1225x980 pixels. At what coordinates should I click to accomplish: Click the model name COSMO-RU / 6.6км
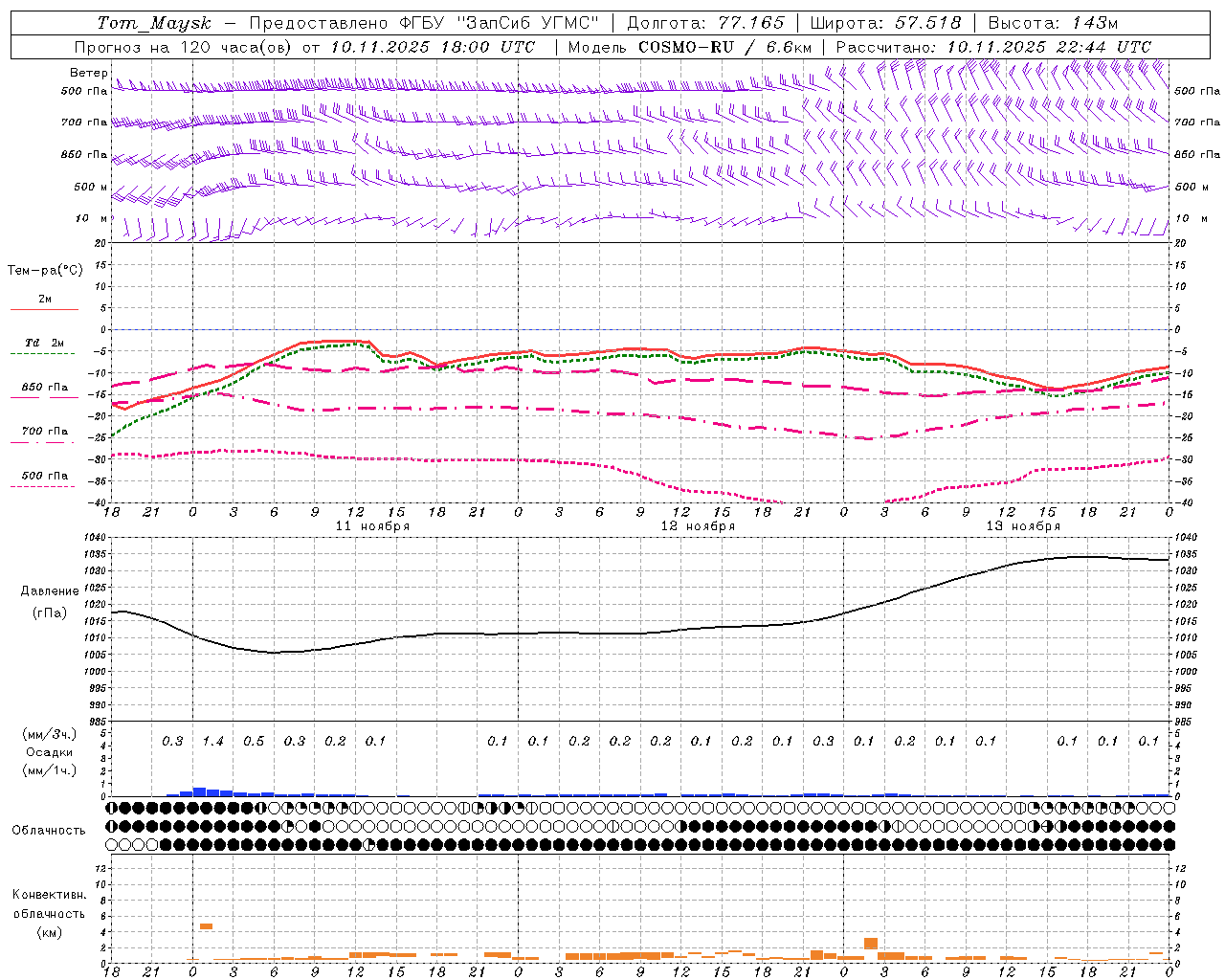pos(725,47)
